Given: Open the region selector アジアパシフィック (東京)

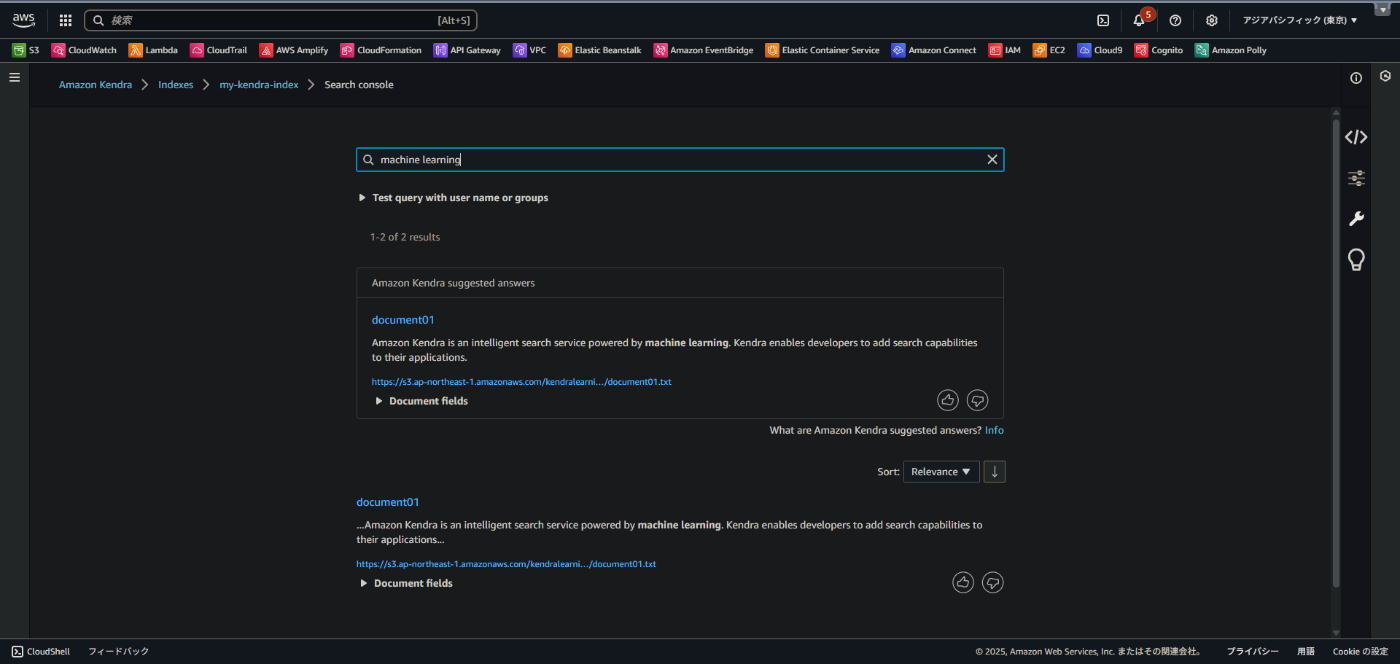Looking at the screenshot, I should [1300, 20].
